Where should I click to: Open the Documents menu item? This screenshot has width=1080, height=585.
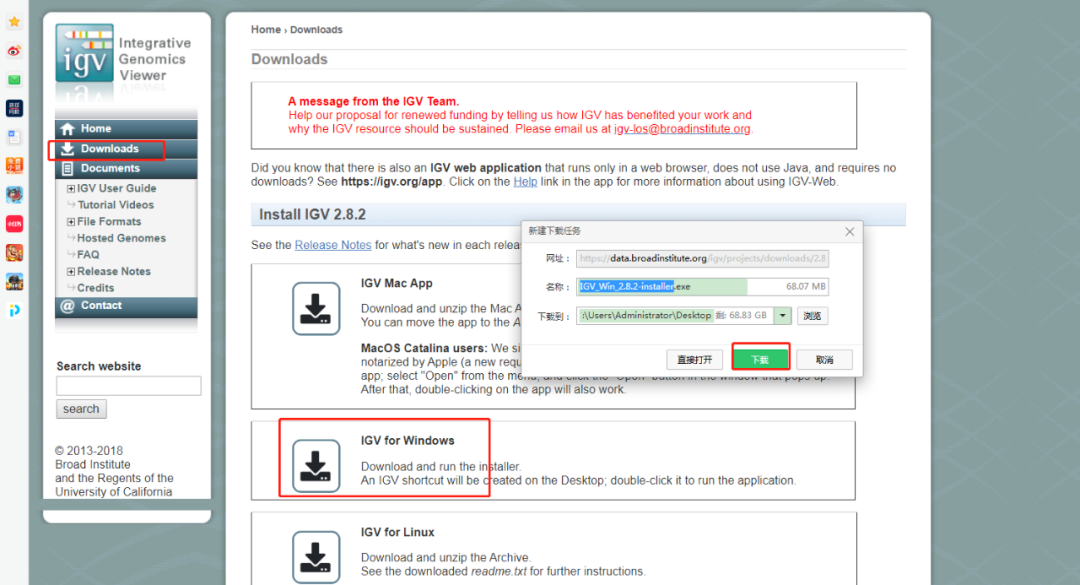point(126,169)
